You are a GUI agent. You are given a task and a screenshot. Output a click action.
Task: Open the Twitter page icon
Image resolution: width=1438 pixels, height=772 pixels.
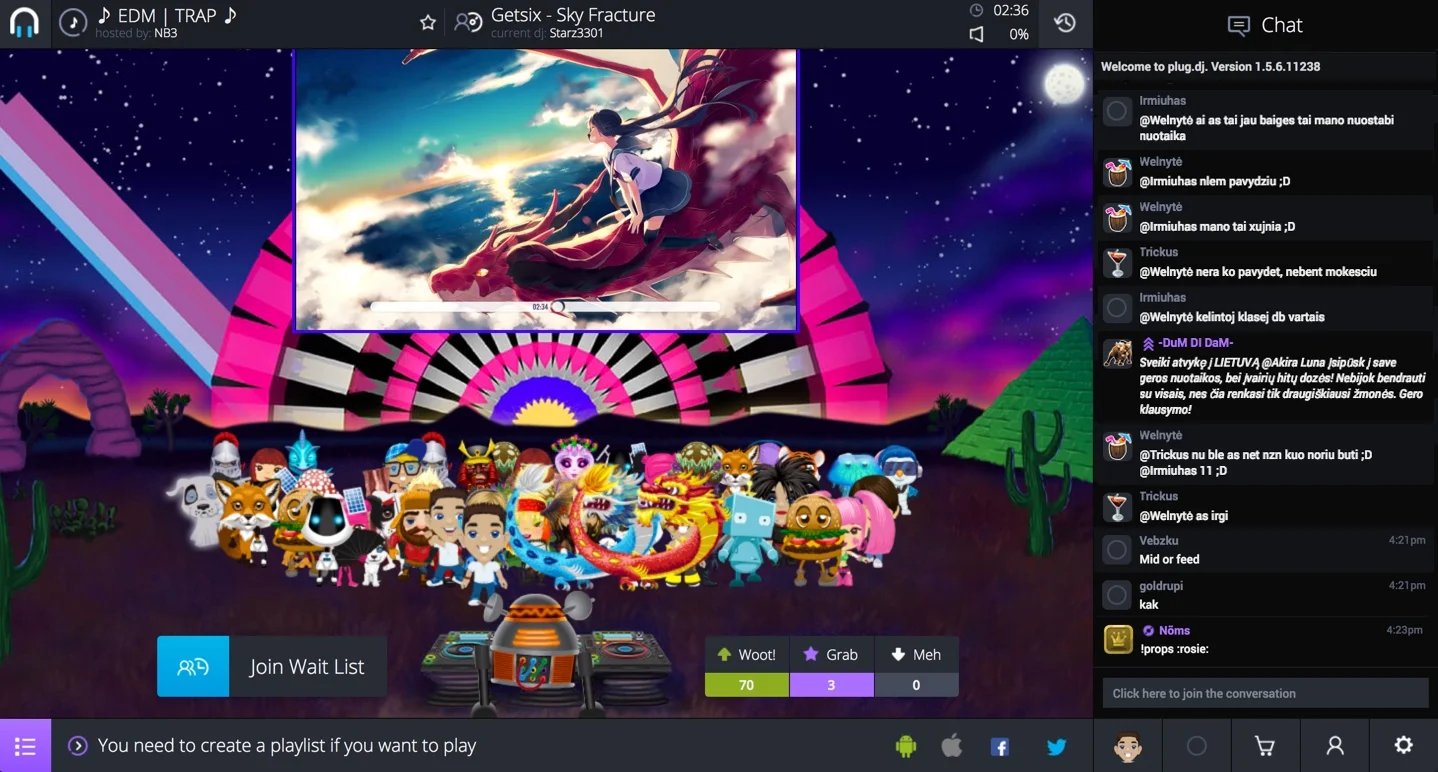(1056, 747)
